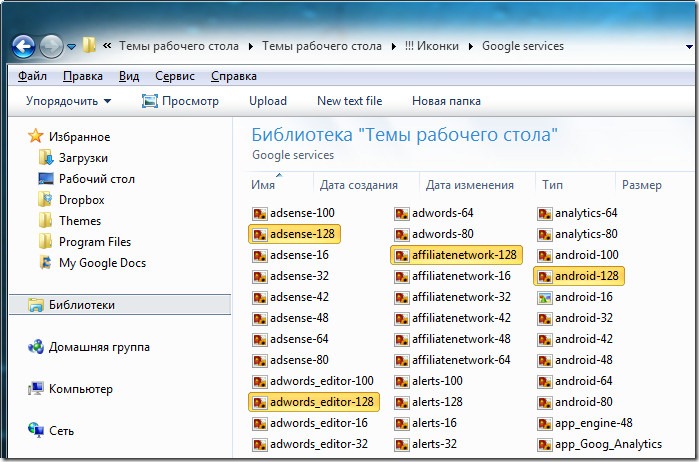Click New text file button

pos(350,101)
